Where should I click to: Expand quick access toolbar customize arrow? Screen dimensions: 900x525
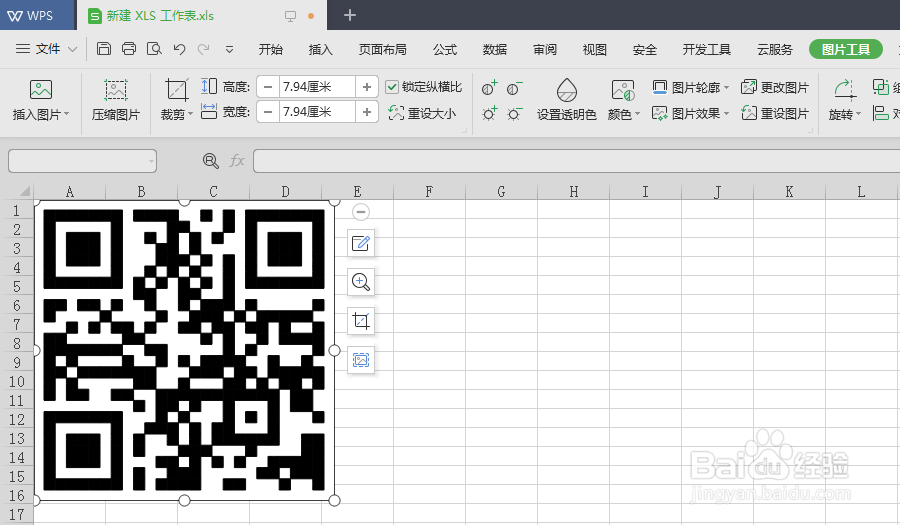229,49
